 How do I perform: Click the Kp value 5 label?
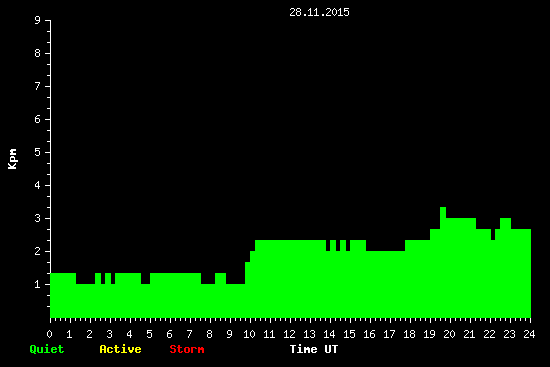click(38, 152)
